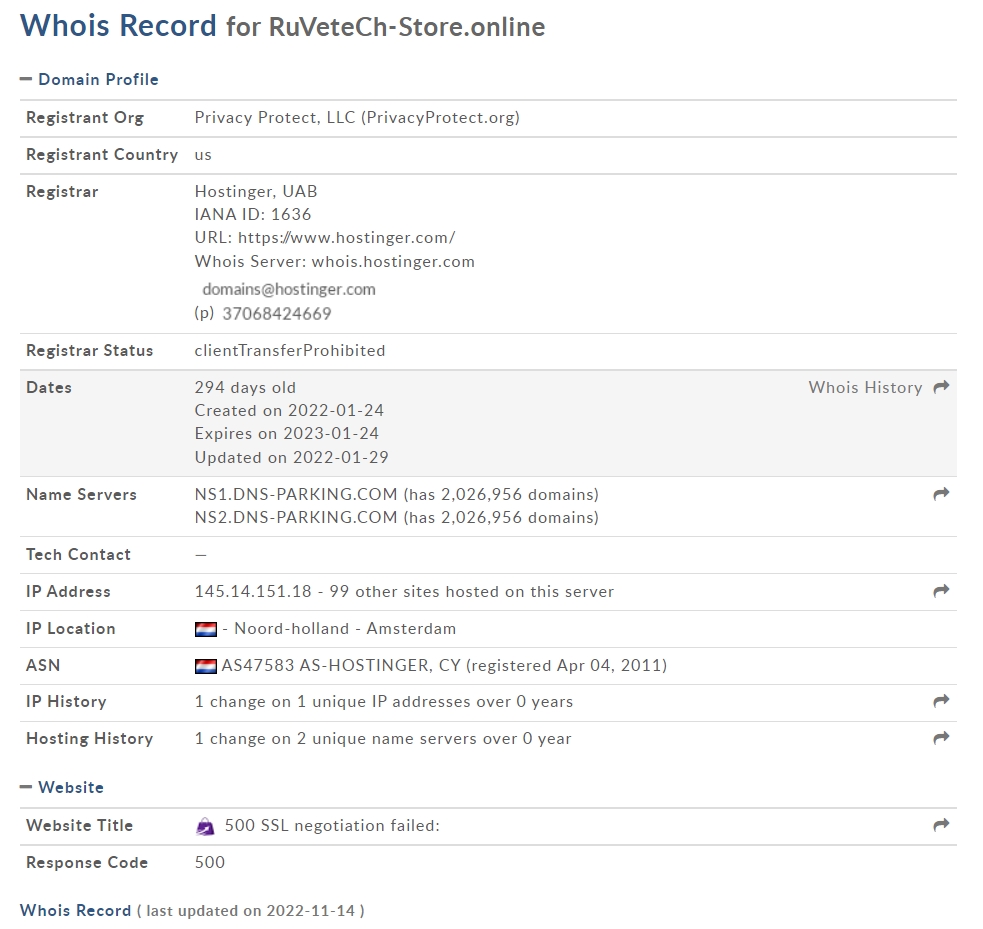
Task: Click the IP History change summary text
Action: 384,701
